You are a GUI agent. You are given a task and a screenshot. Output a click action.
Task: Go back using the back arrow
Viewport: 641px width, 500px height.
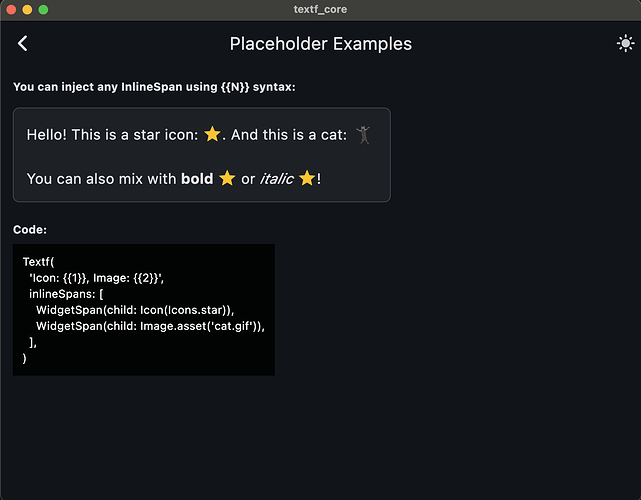tap(23, 43)
